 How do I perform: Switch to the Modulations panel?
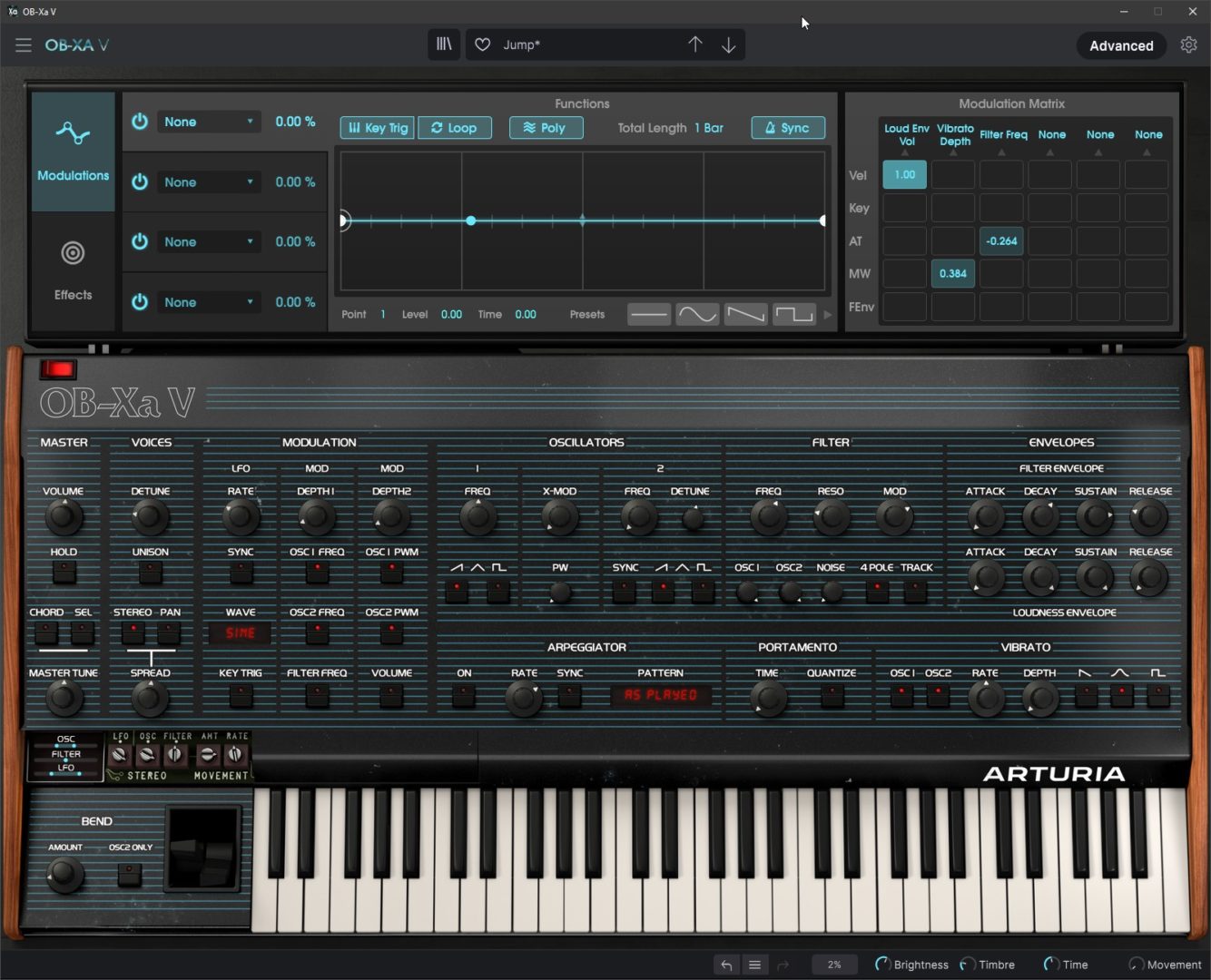point(73,151)
